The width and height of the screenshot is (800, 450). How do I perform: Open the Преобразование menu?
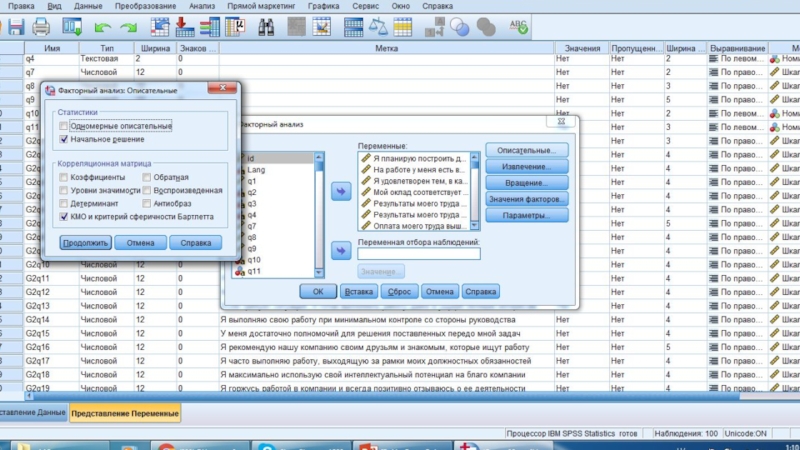147,6
